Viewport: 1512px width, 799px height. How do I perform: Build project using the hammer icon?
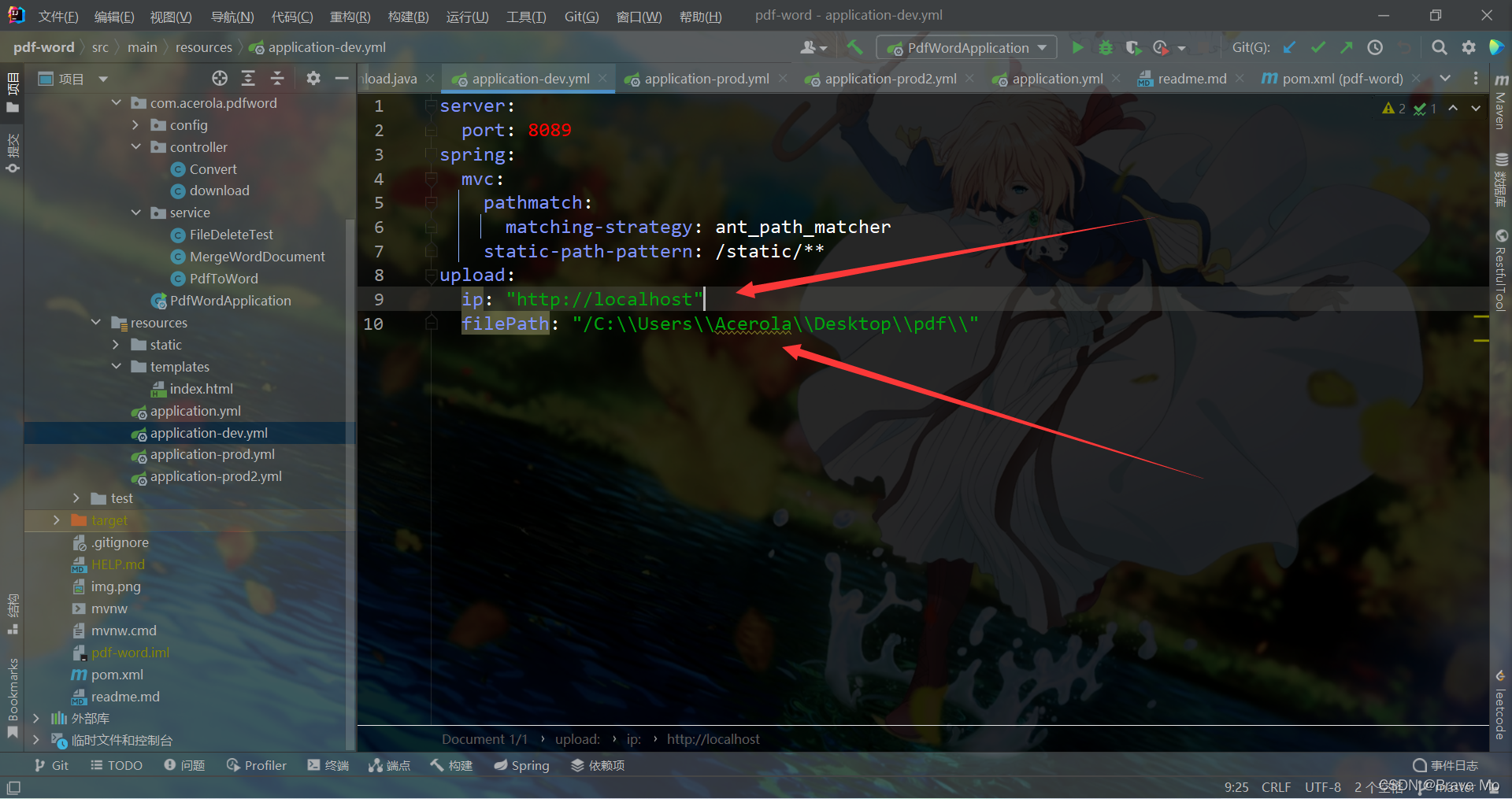[854, 48]
